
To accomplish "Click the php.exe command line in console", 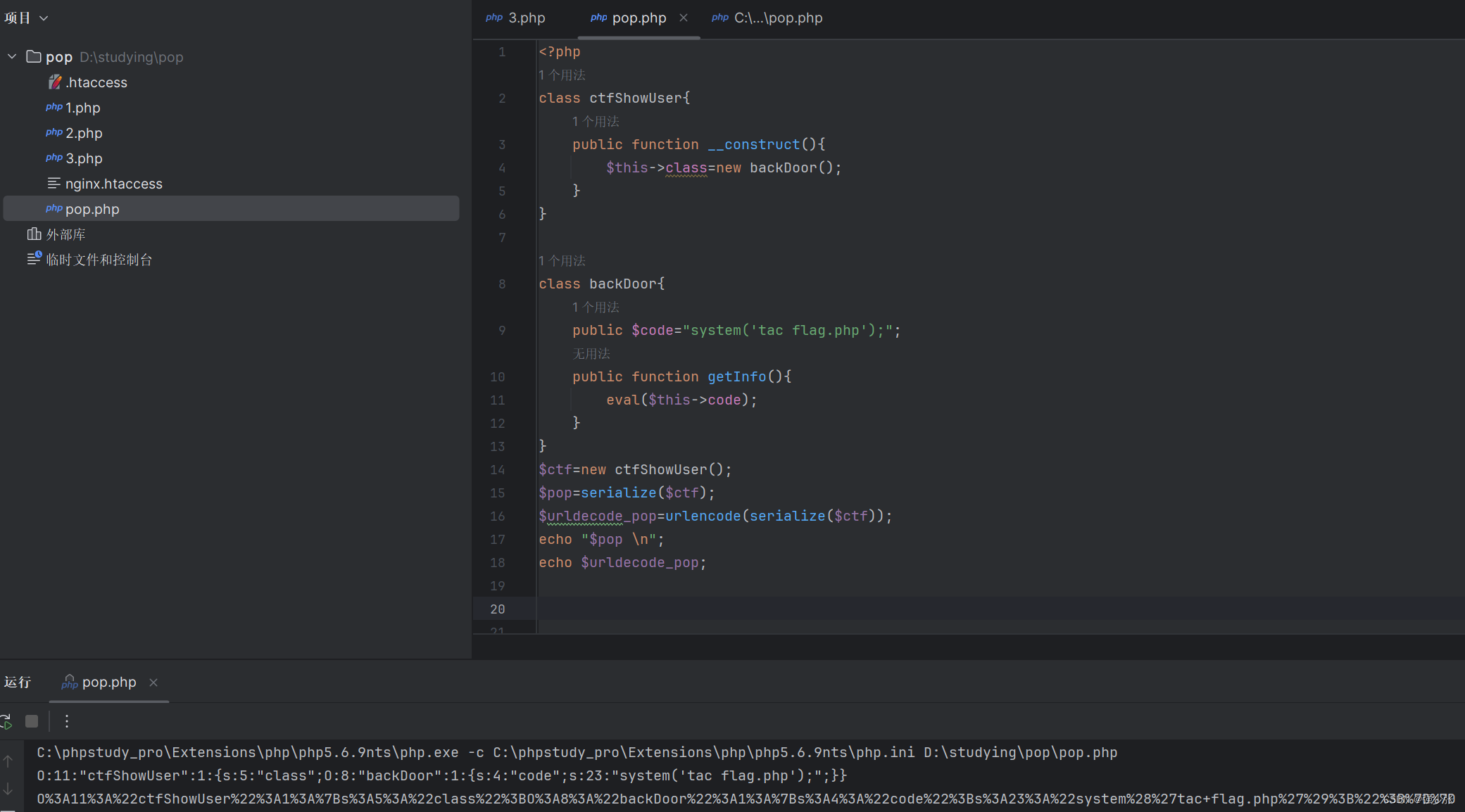I will point(577,752).
